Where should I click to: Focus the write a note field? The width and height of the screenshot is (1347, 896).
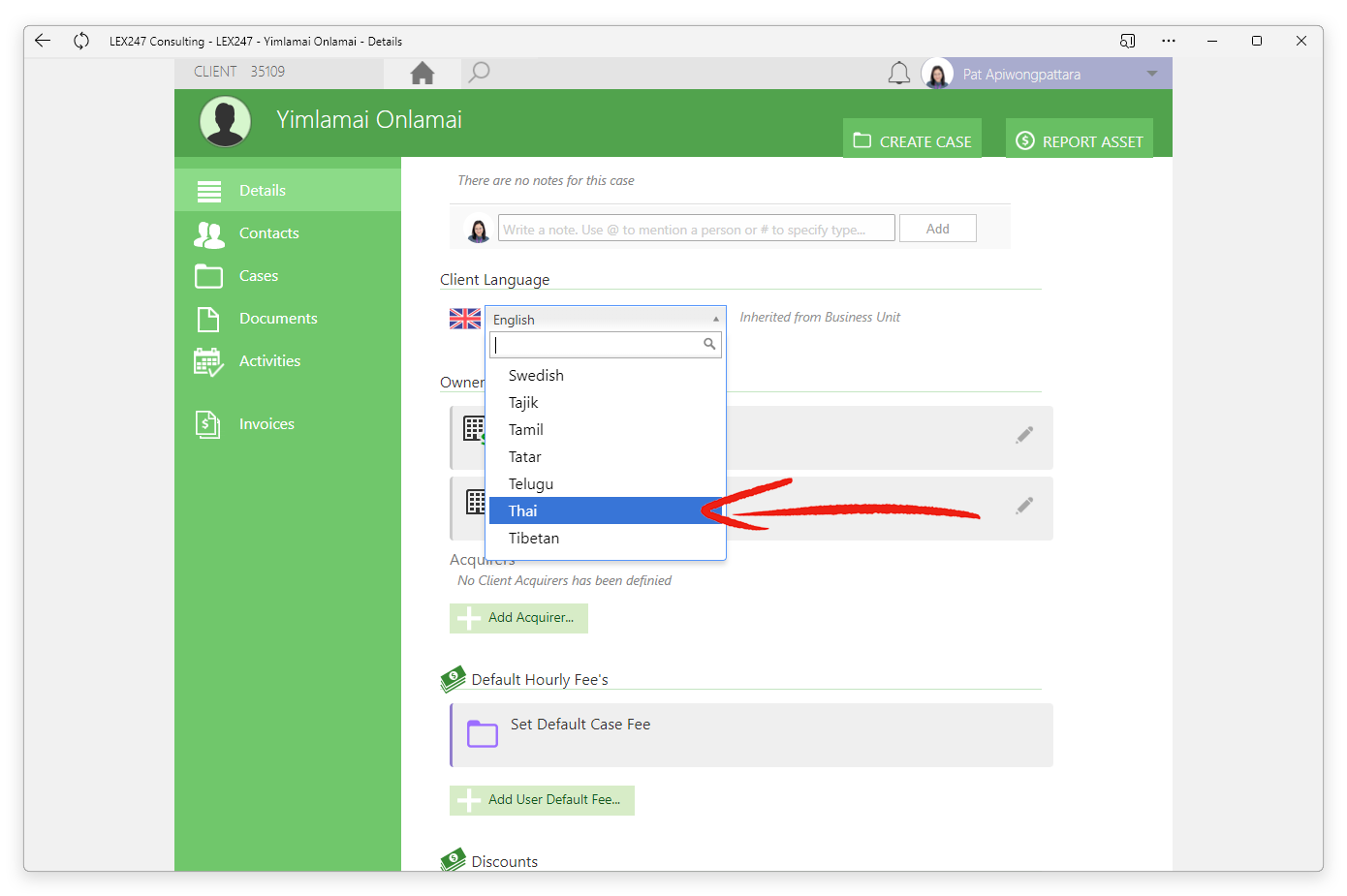696,229
